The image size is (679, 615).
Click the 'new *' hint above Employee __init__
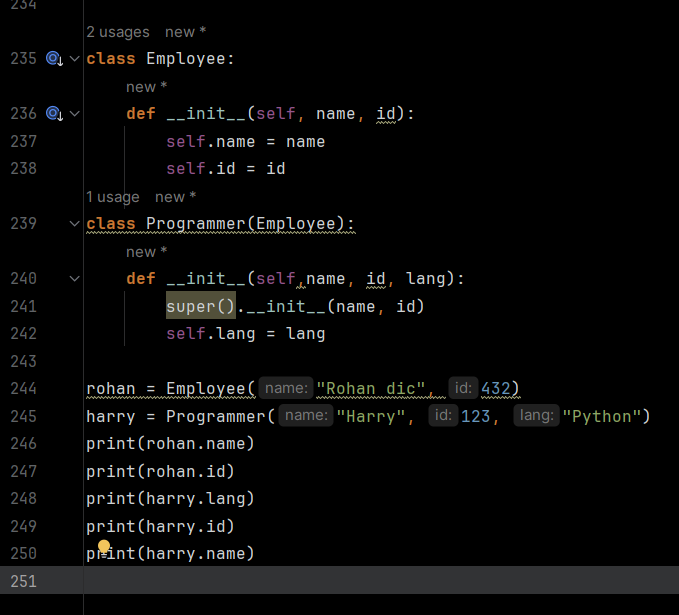[x=146, y=87]
